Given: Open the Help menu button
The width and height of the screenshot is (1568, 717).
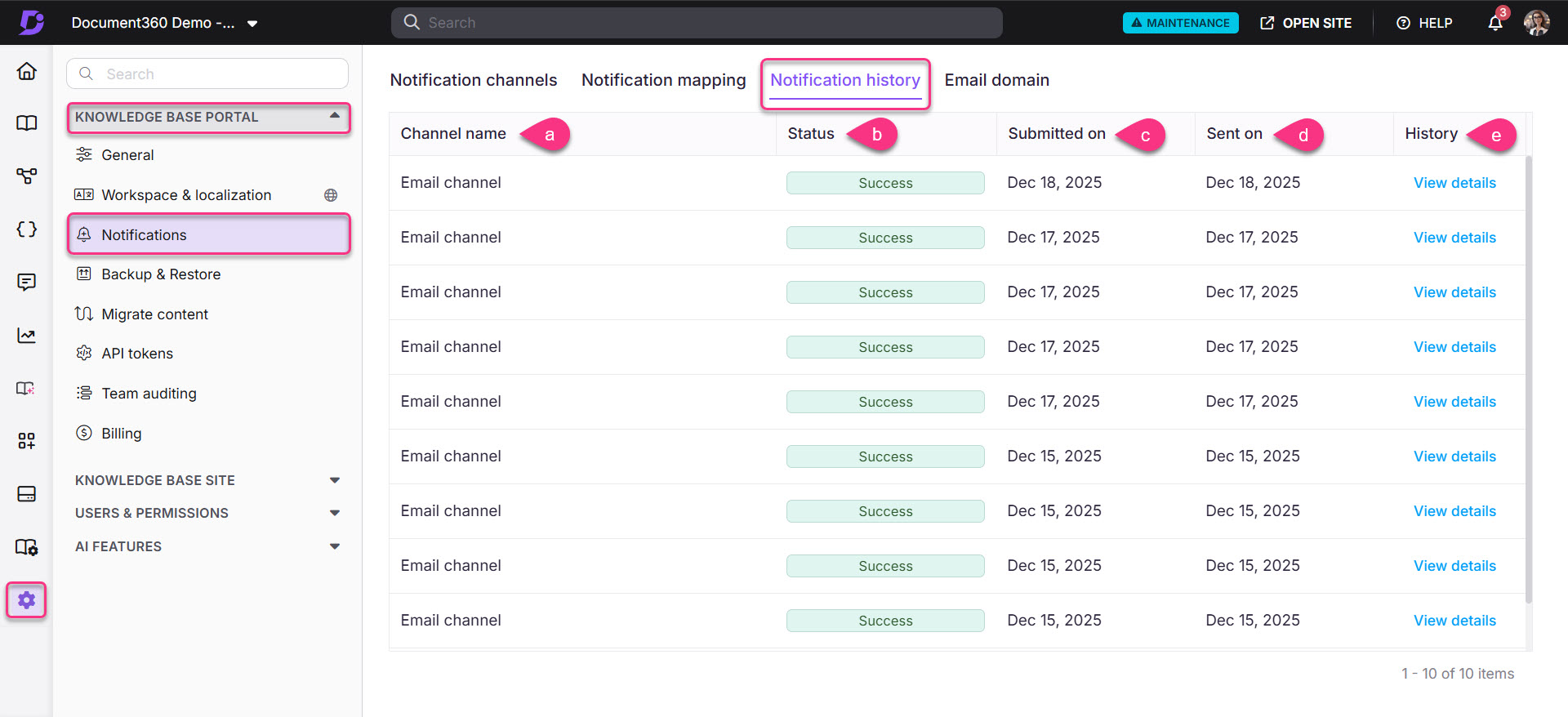Looking at the screenshot, I should 1424,23.
